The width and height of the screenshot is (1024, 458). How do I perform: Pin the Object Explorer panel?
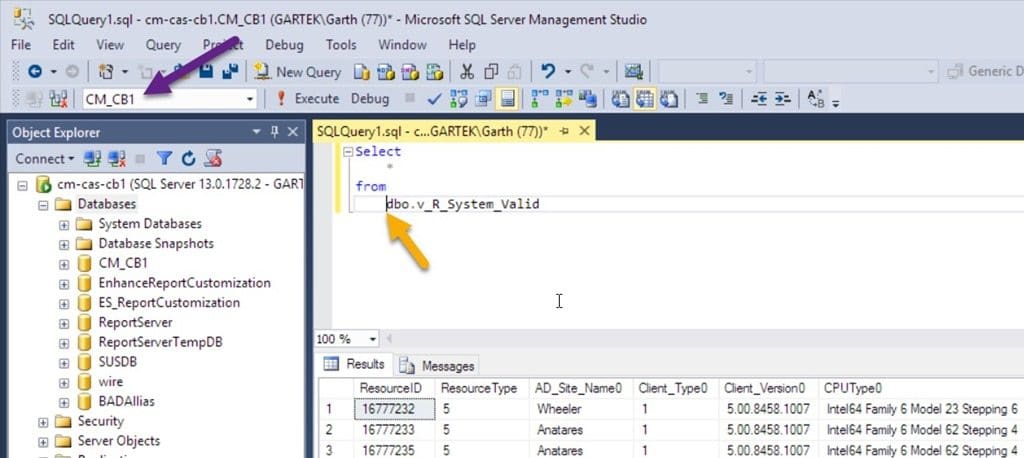point(275,132)
